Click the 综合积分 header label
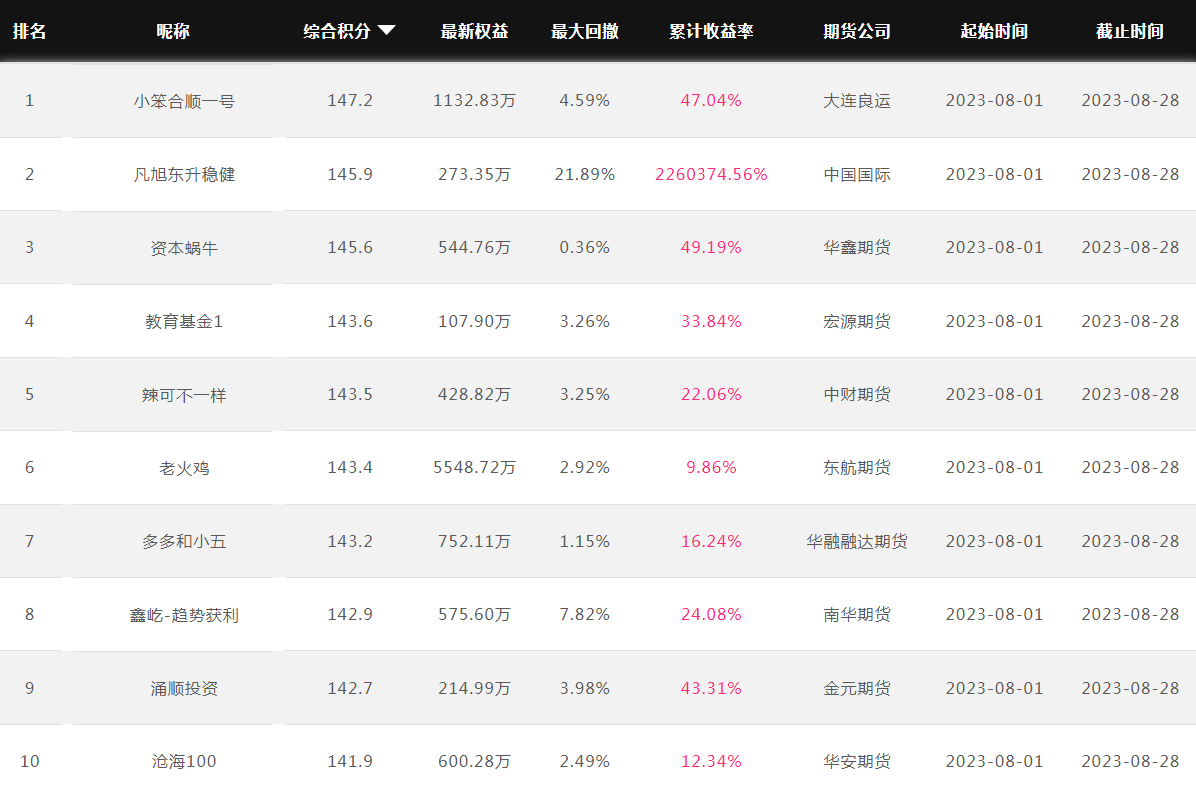Image resolution: width=1196 pixels, height=793 pixels. point(337,31)
